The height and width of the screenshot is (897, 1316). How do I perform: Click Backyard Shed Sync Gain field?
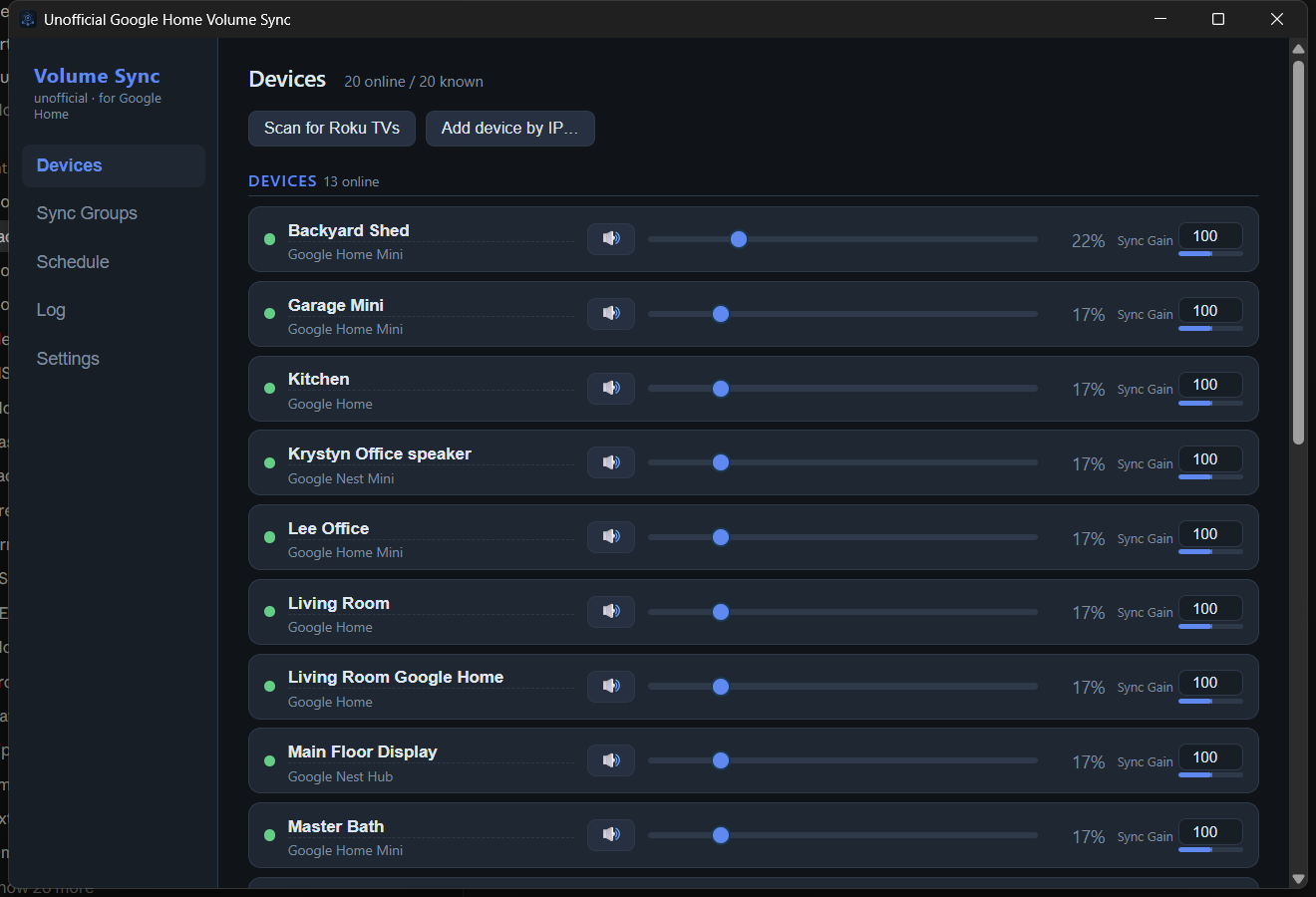(1210, 236)
